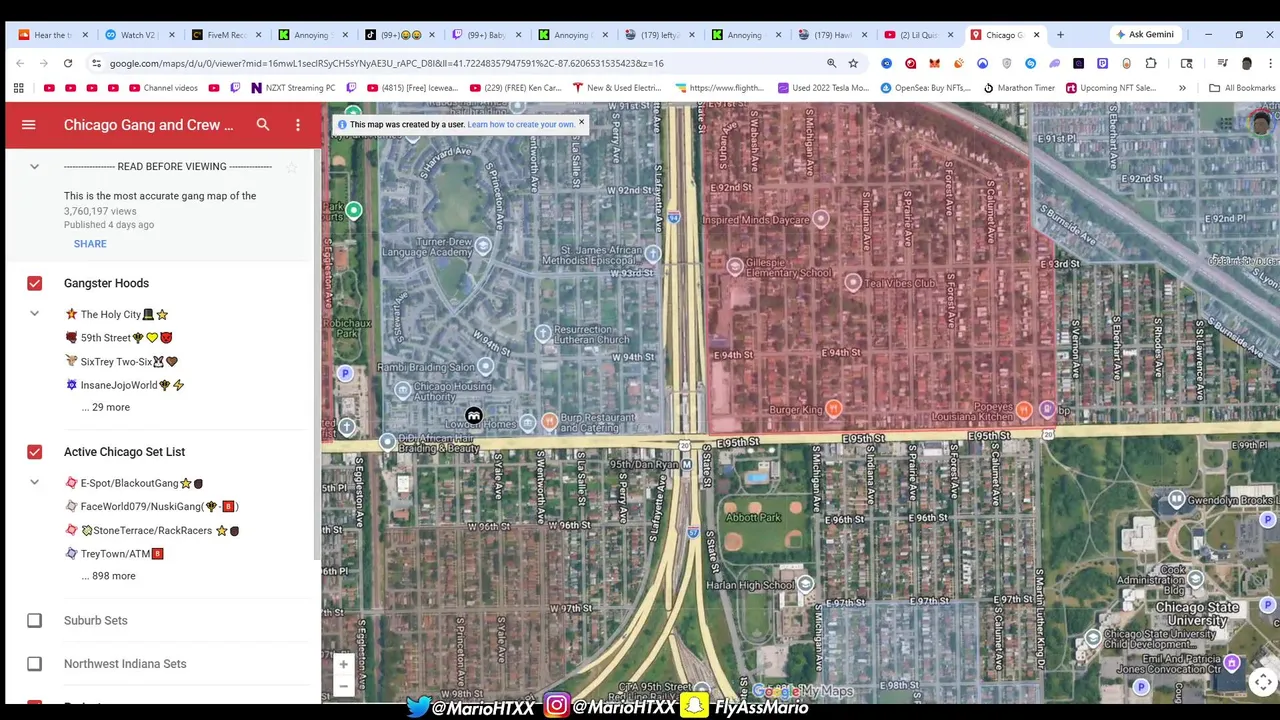Select E-Spot/BlackoutGang list item

134,483
